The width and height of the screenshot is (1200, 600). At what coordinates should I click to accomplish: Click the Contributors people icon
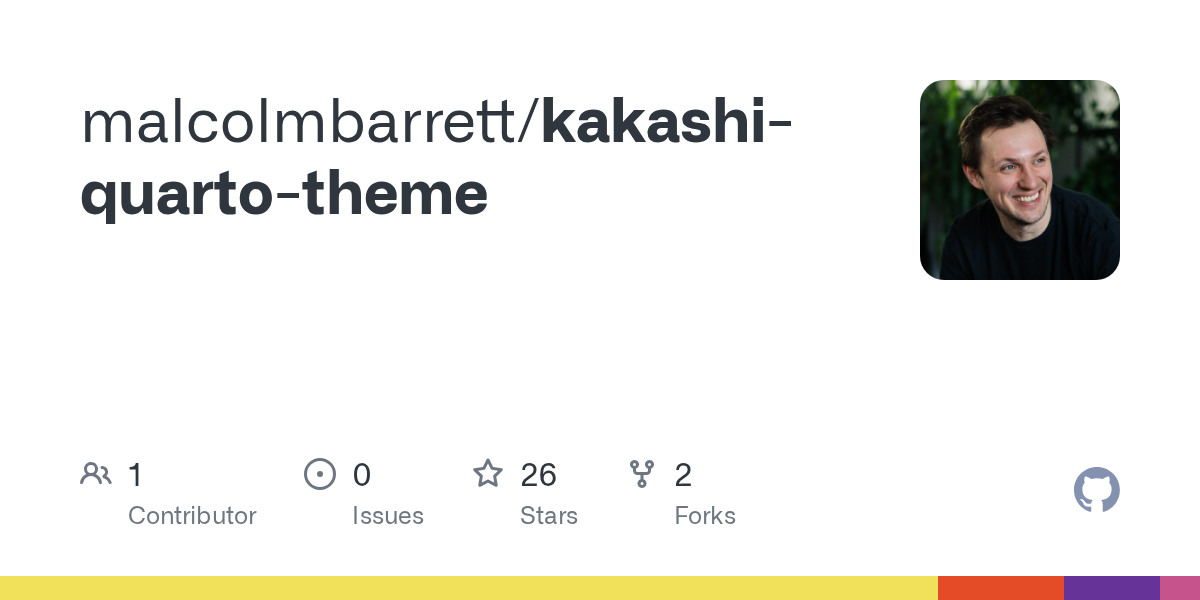[x=96, y=474]
